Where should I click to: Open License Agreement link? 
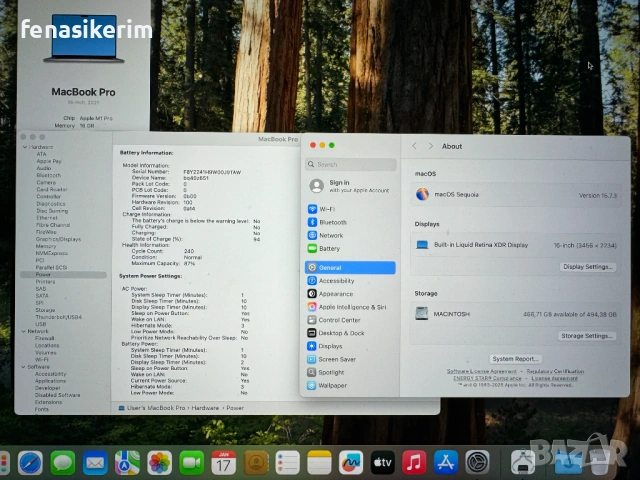point(554,378)
